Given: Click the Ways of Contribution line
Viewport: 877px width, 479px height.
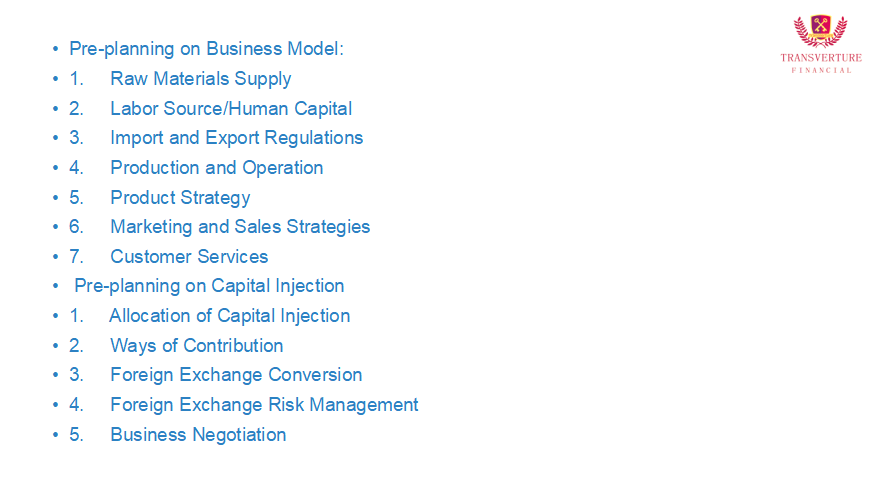Looking at the screenshot, I should (196, 346).
